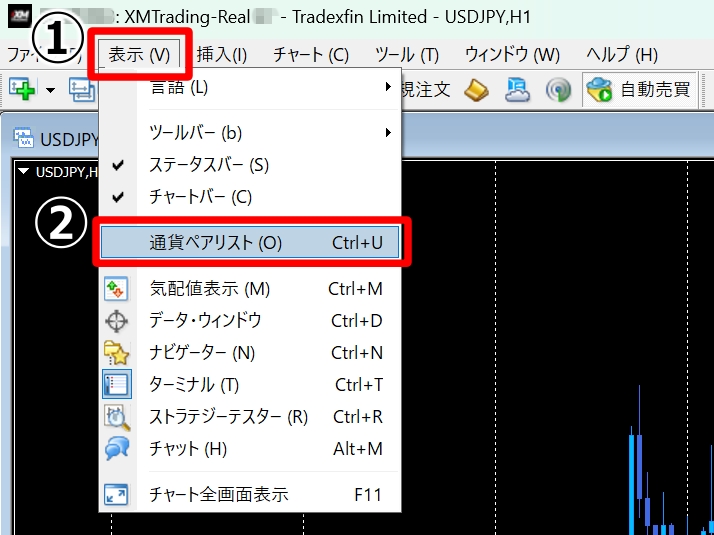
Task: Click Ctrl+D shortcut text
Action: pyautogui.click(x=357, y=321)
